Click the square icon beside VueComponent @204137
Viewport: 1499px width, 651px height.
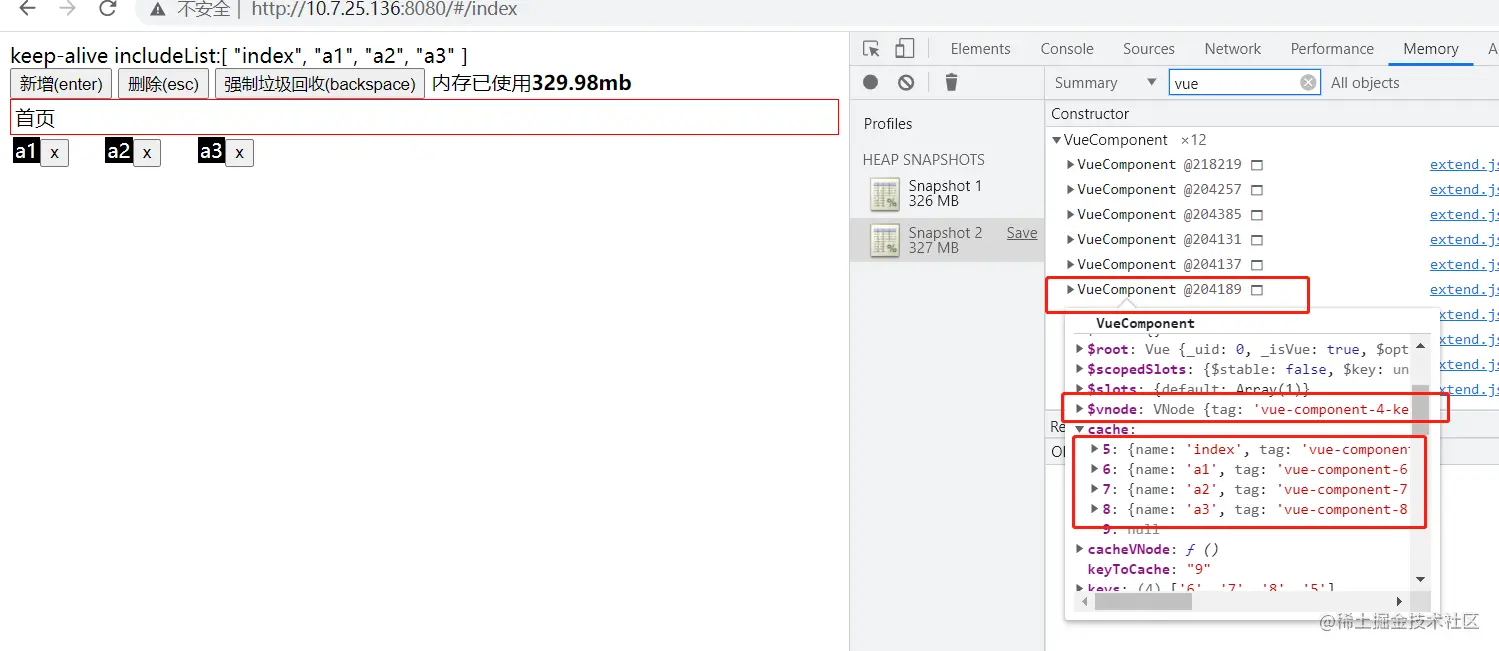pyautogui.click(x=1257, y=265)
